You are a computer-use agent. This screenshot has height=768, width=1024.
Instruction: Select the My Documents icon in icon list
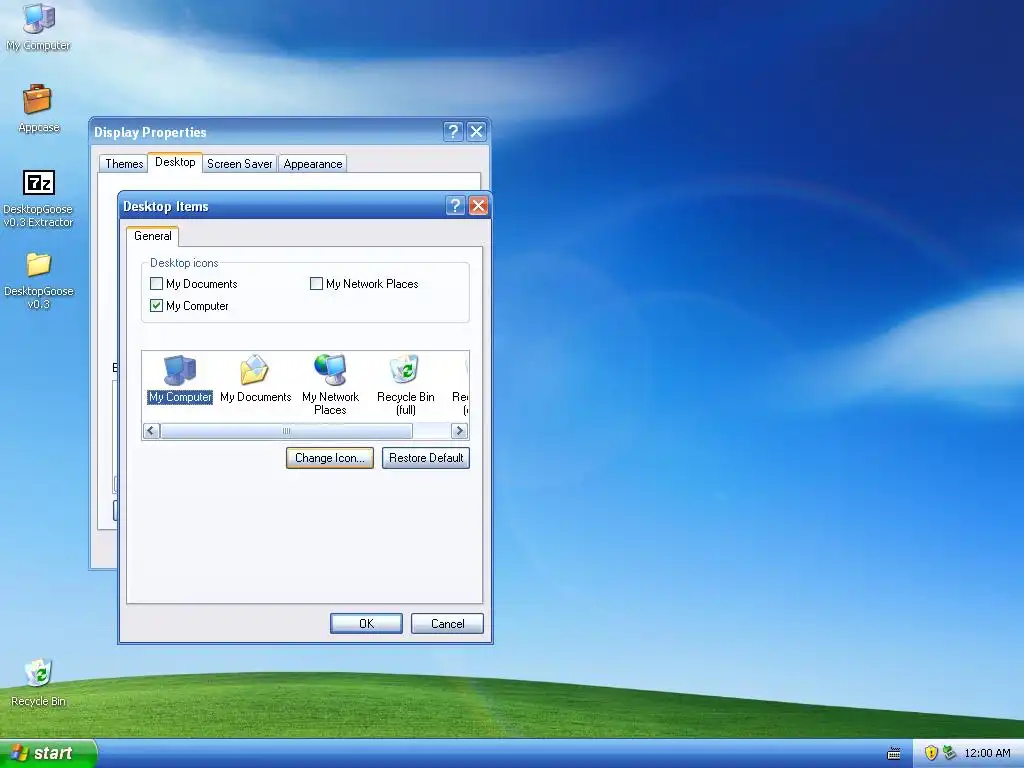(x=255, y=379)
